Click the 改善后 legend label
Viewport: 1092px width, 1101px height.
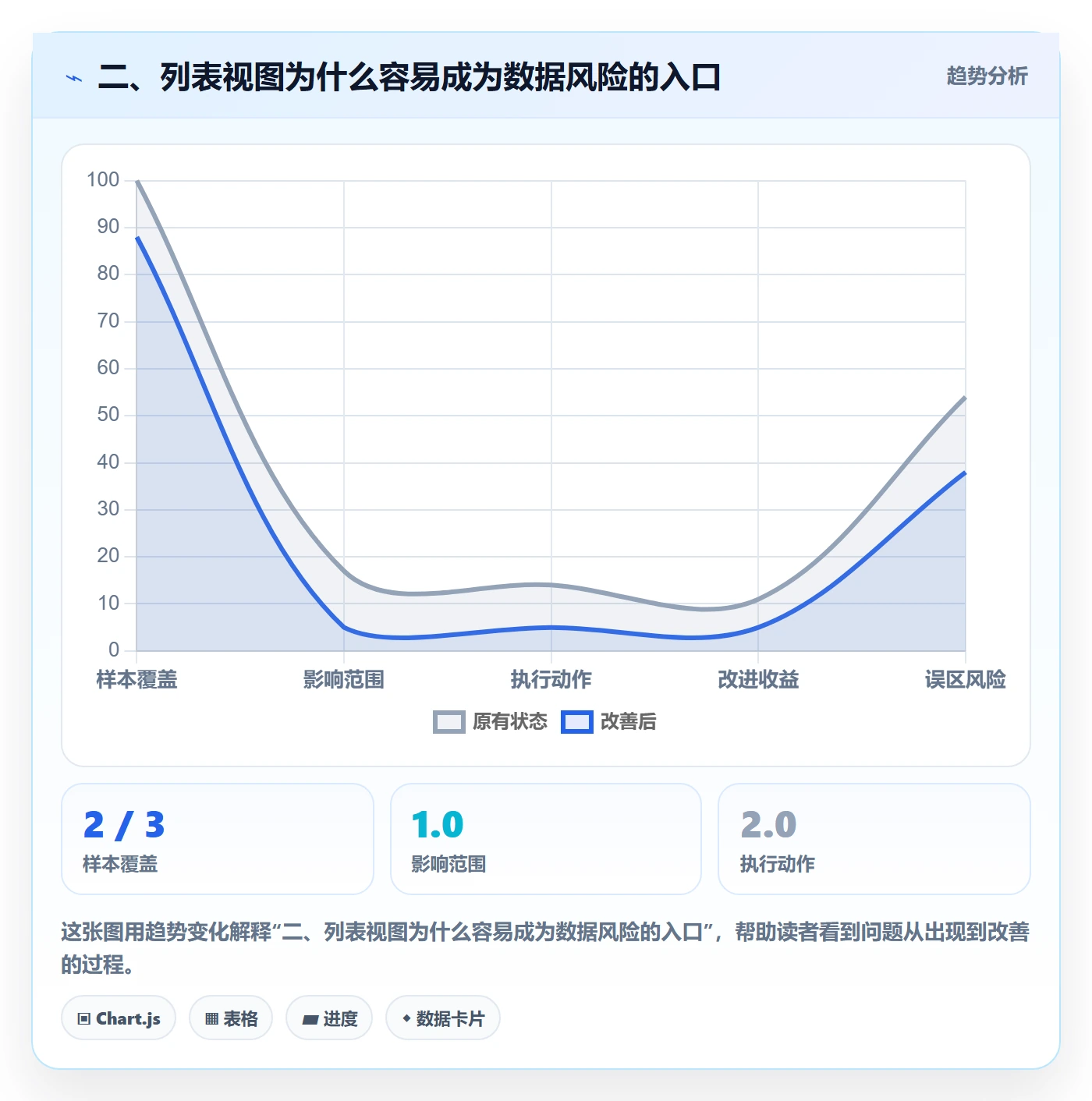[x=628, y=722]
